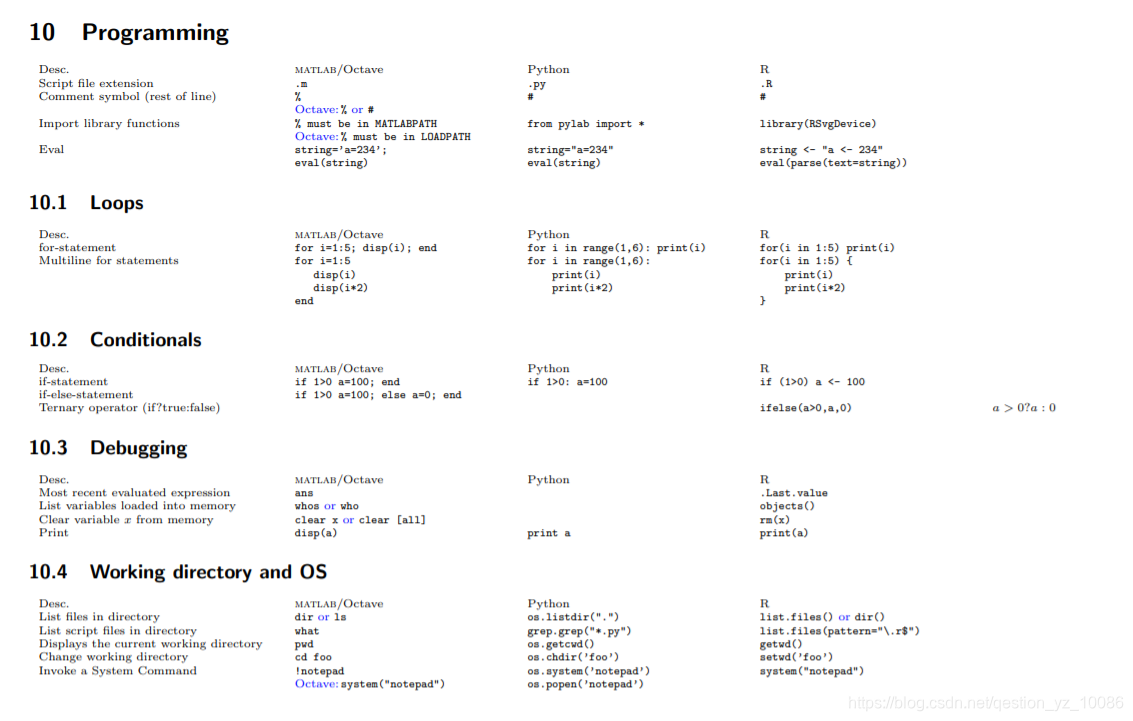Click '.Last.value' R code
The height and width of the screenshot is (721, 1133).
pos(793,493)
